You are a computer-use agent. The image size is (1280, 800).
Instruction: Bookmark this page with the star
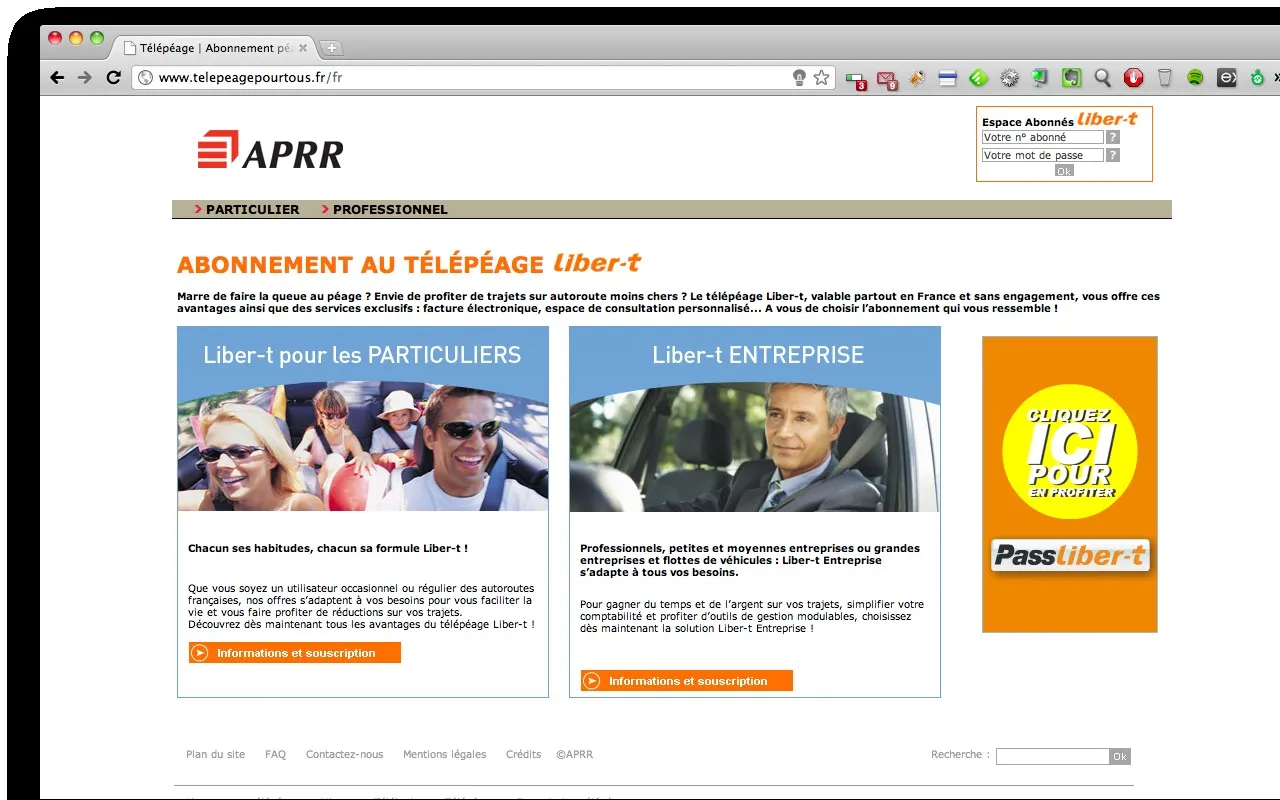pos(821,78)
